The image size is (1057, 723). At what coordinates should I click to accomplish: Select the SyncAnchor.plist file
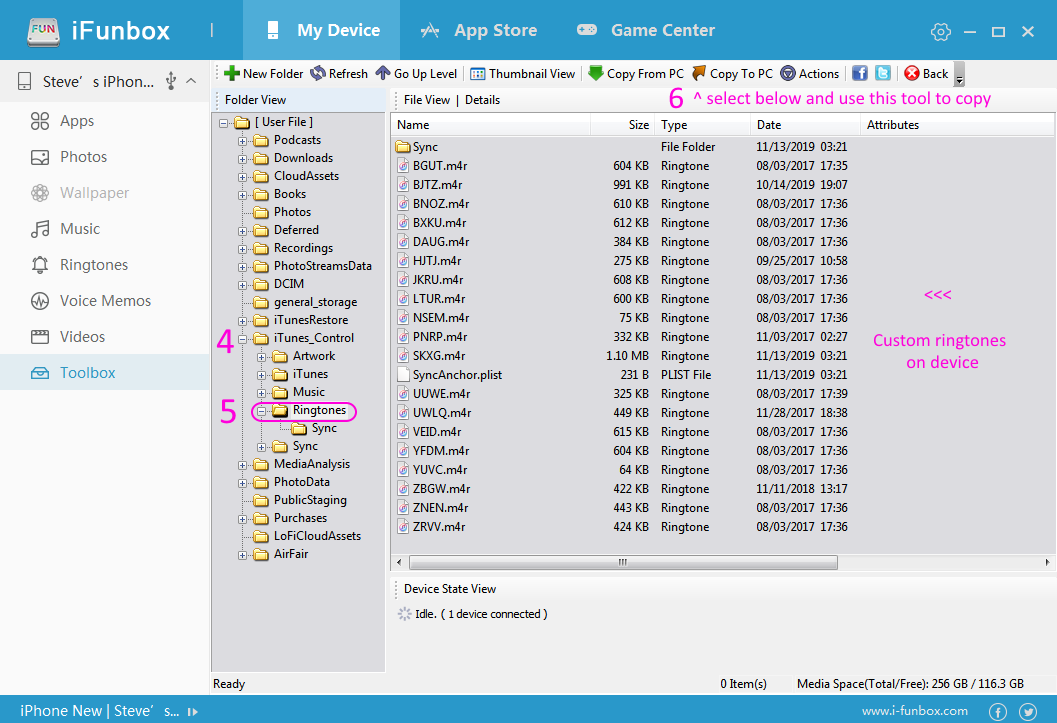click(x=450, y=375)
